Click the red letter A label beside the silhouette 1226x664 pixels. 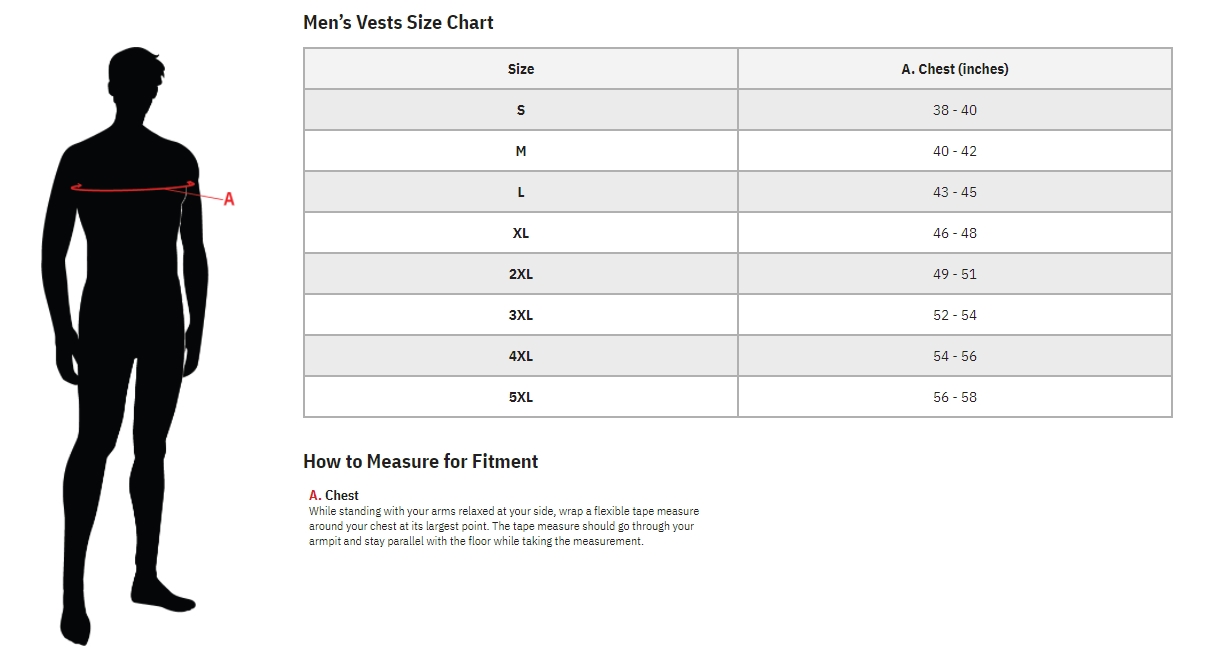tap(229, 199)
